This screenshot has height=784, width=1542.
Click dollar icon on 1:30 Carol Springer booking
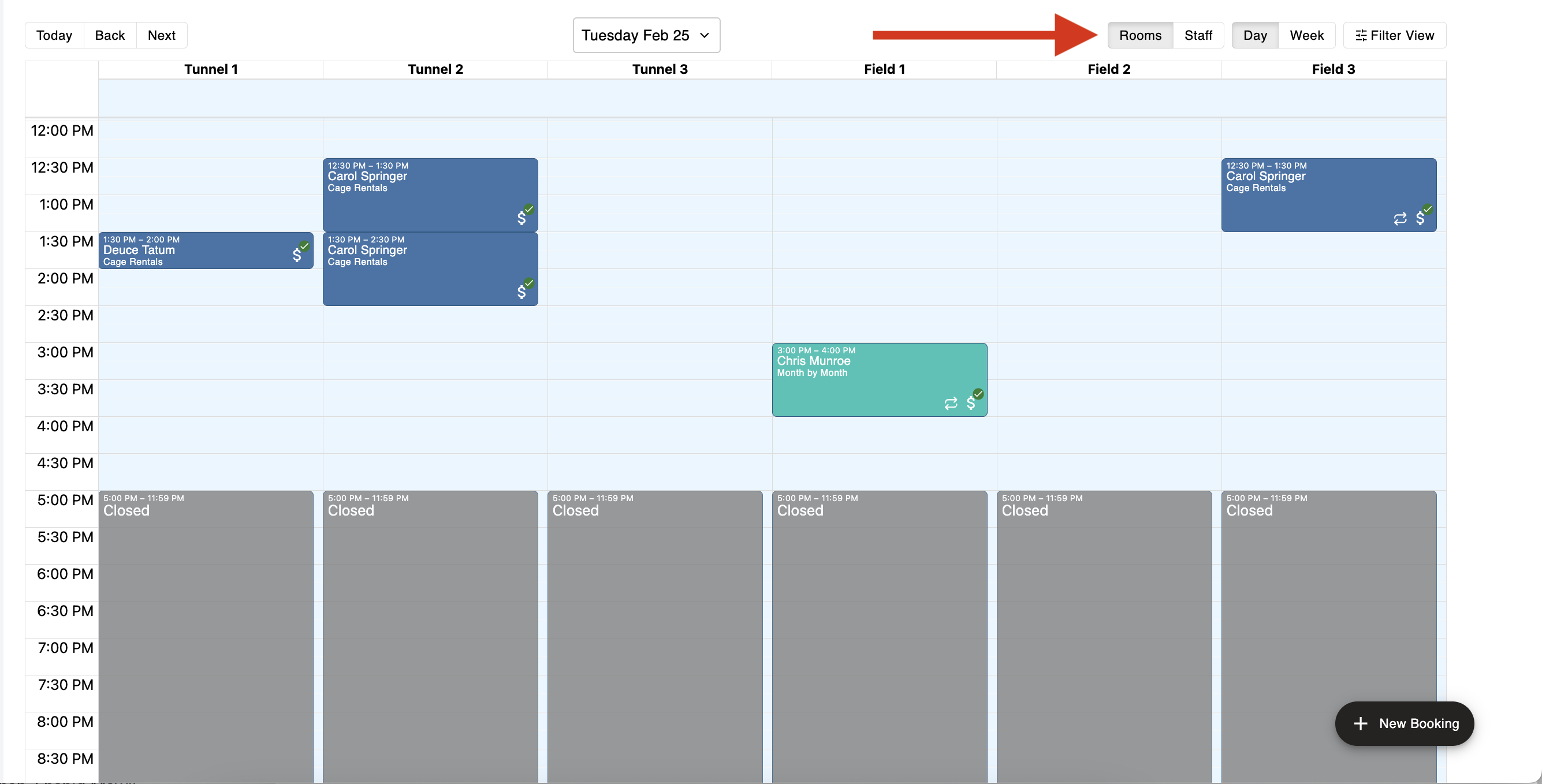(522, 292)
